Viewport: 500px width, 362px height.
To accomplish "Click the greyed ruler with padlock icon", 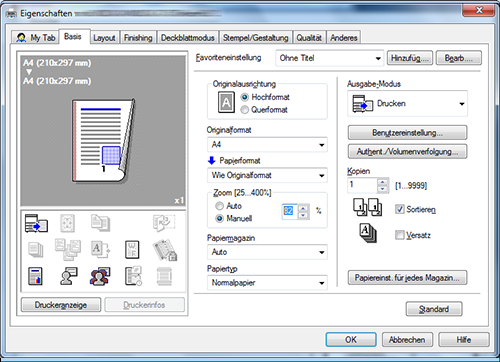I will click(165, 250).
